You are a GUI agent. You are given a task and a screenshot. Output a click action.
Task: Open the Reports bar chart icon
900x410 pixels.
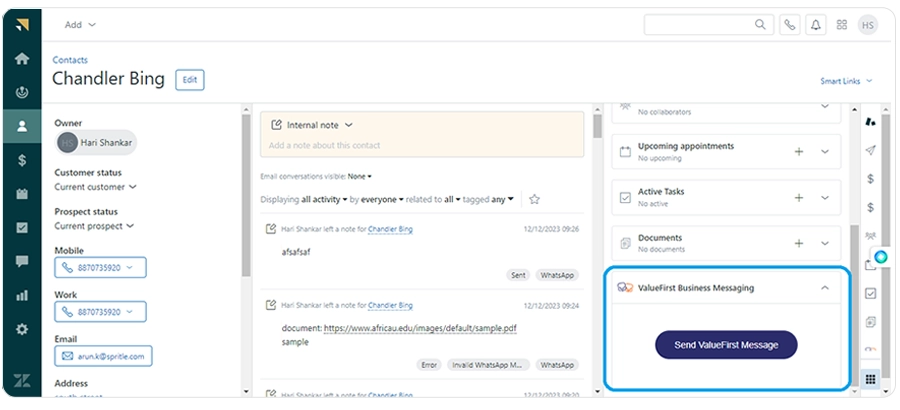tap(22, 296)
